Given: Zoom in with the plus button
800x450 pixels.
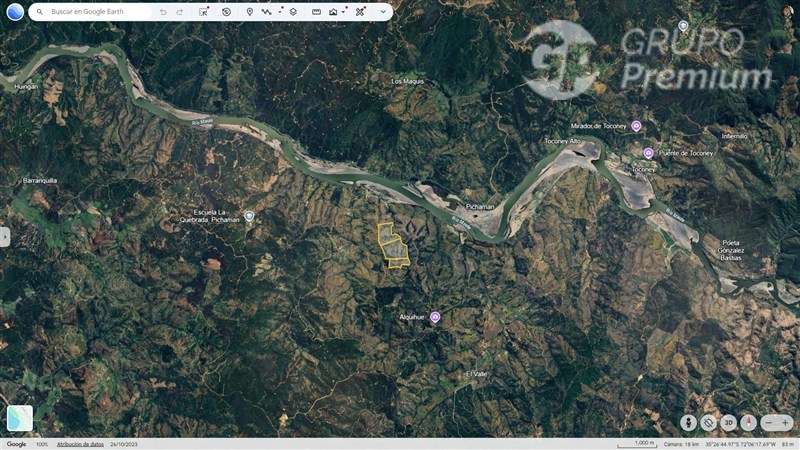Looking at the screenshot, I should point(785,422).
